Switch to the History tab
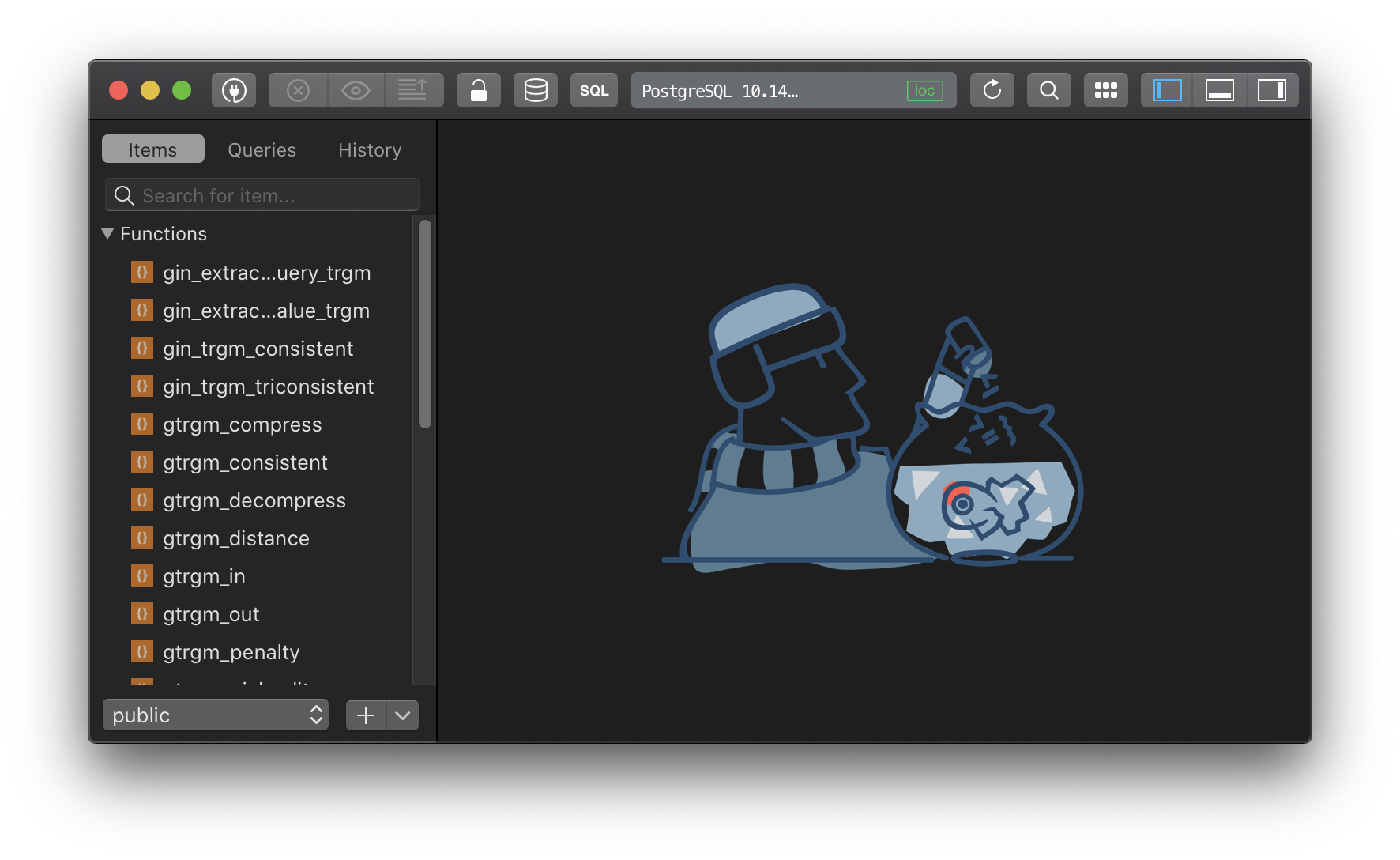1400x860 pixels. 370,149
